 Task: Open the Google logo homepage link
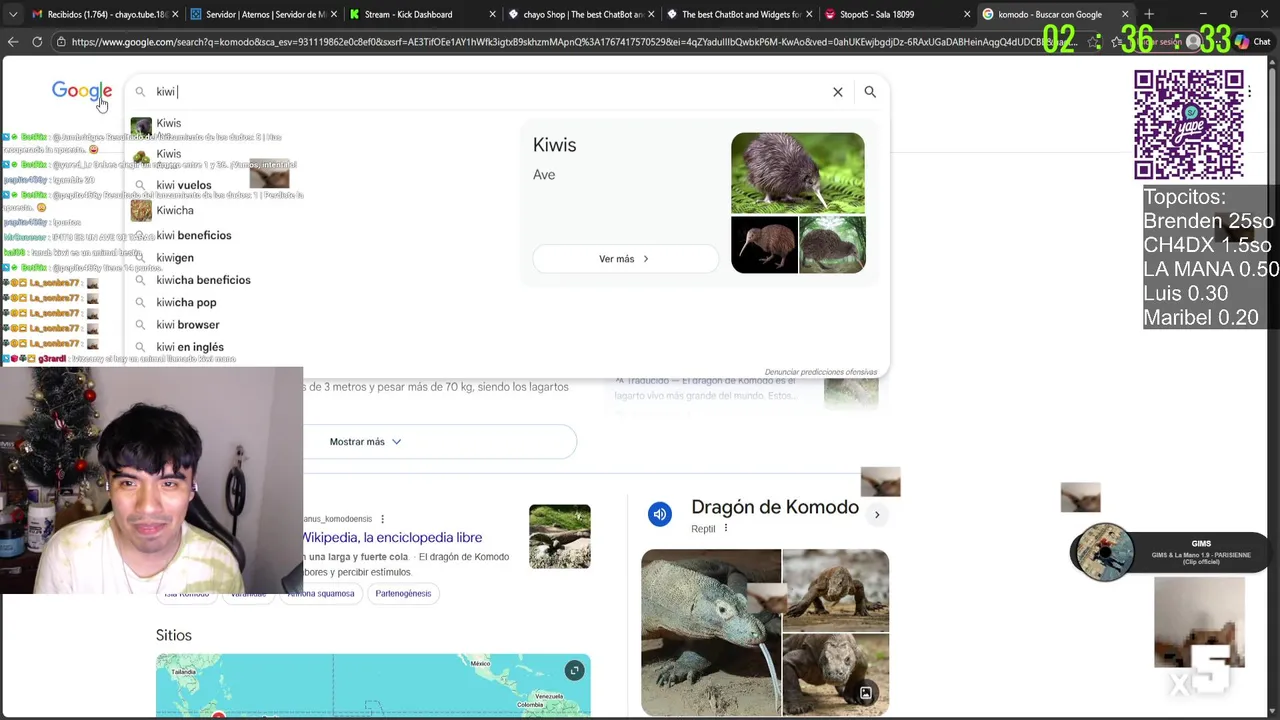coord(82,92)
